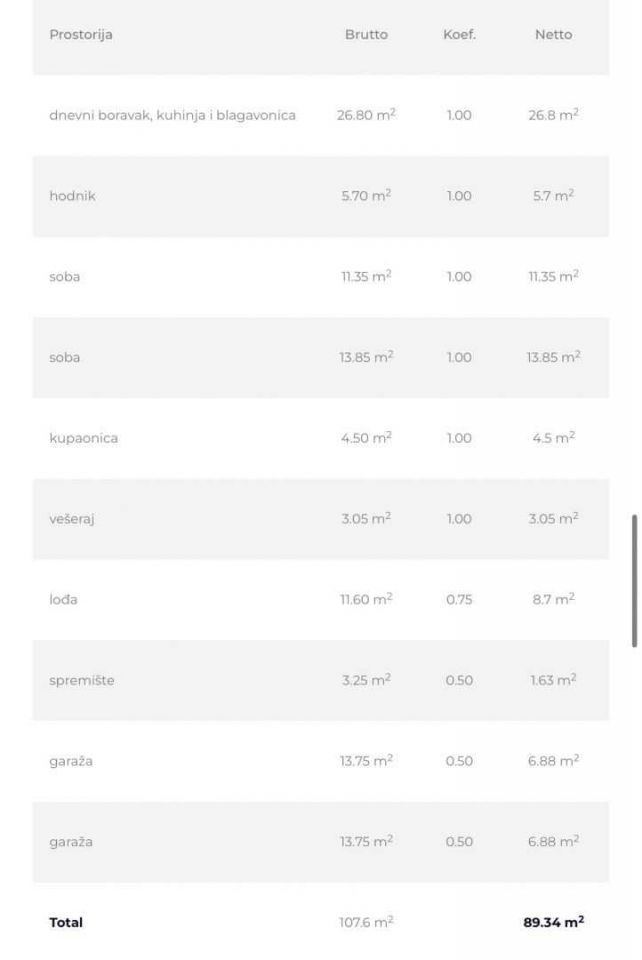
Task: Click the Total row label
Action: click(x=66, y=923)
